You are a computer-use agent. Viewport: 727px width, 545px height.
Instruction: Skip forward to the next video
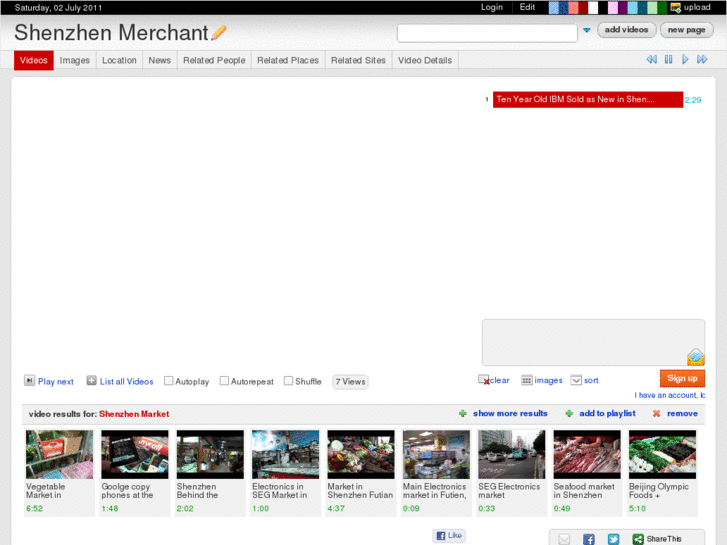(702, 59)
